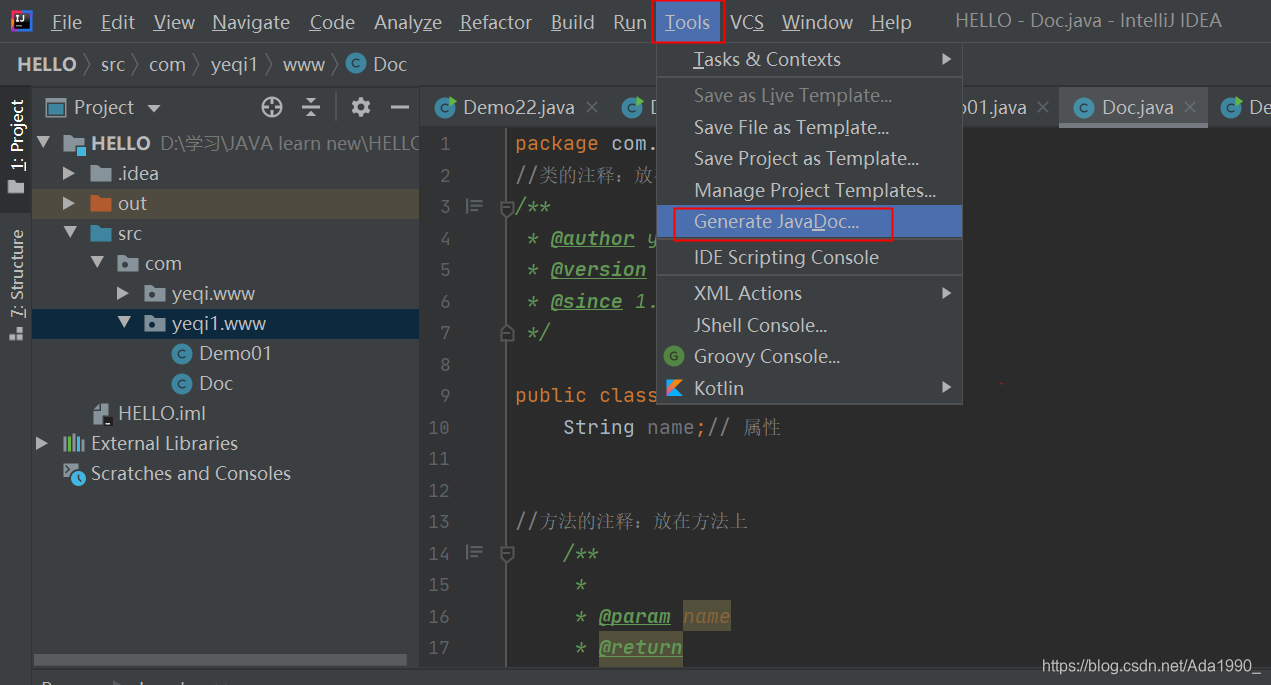The width and height of the screenshot is (1271, 685).
Task: Click the .idea folder icon
Action: pos(101,173)
